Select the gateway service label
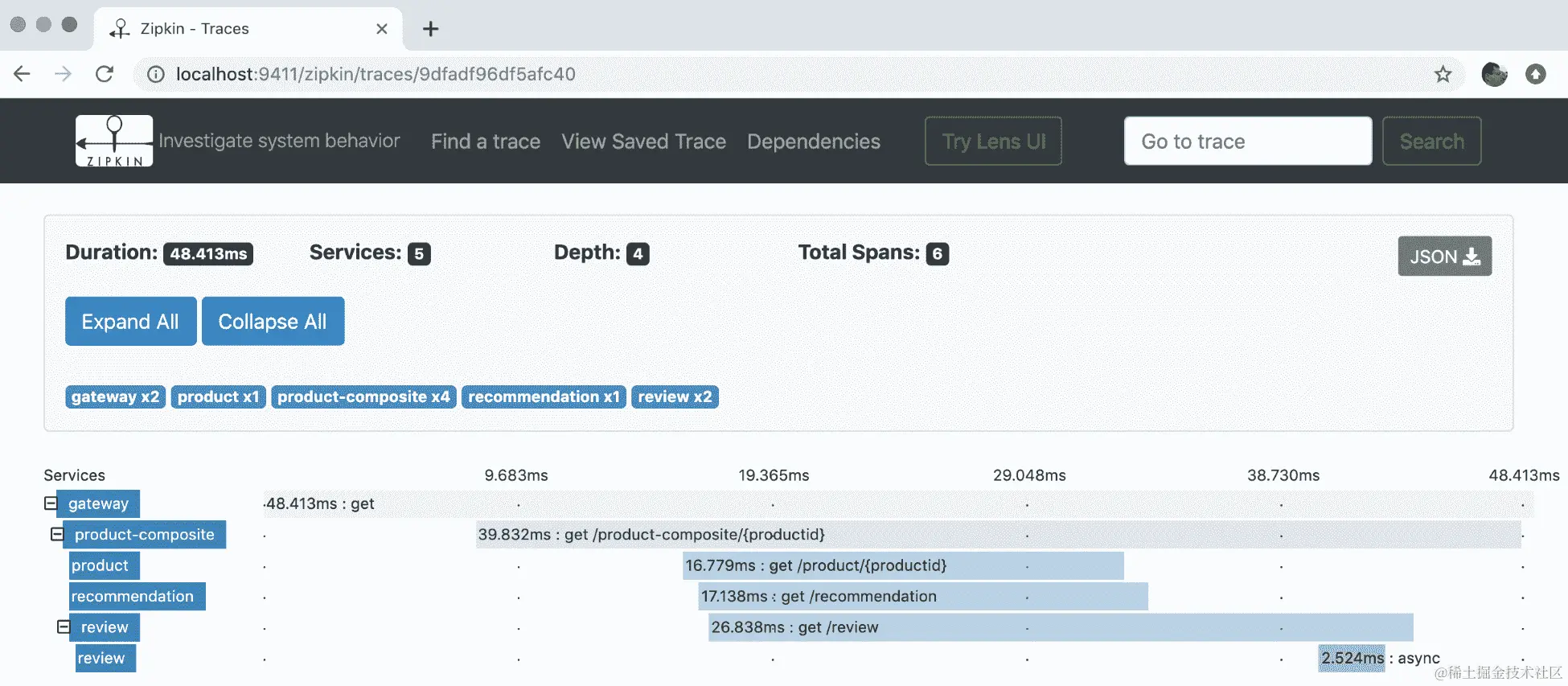The height and width of the screenshot is (686, 1568). (x=98, y=503)
